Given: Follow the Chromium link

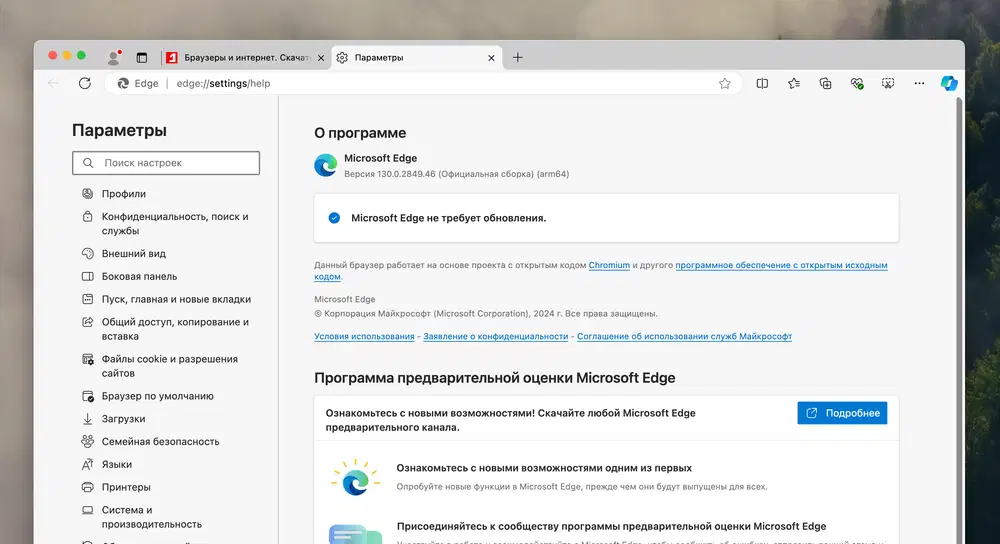Looking at the screenshot, I should tap(609, 265).
